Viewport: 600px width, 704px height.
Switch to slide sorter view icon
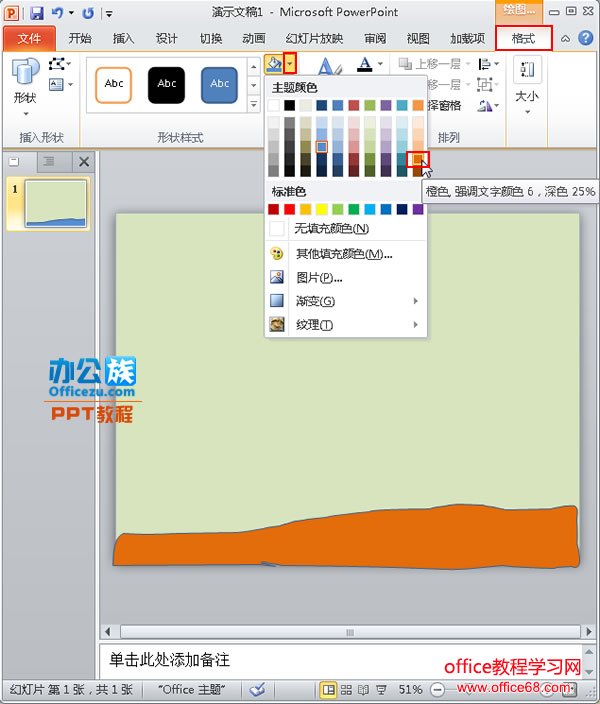click(346, 690)
